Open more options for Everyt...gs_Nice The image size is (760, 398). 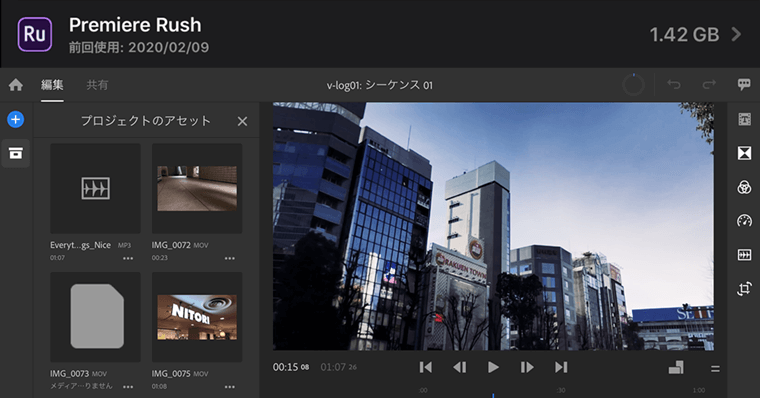pos(128,258)
